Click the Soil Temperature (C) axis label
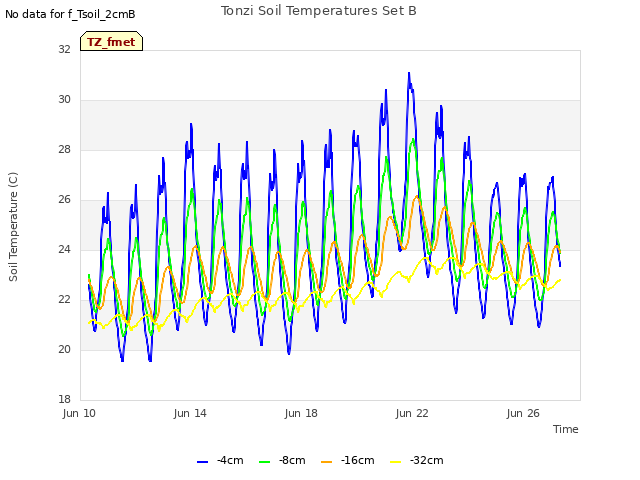 (x=13, y=227)
